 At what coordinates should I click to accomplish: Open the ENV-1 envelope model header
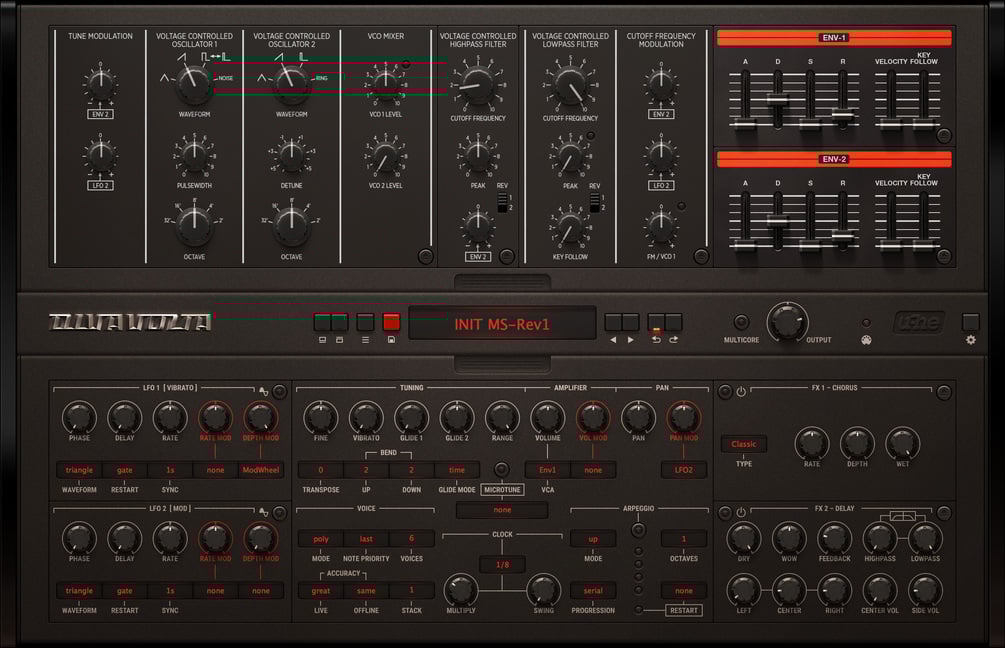click(x=834, y=38)
